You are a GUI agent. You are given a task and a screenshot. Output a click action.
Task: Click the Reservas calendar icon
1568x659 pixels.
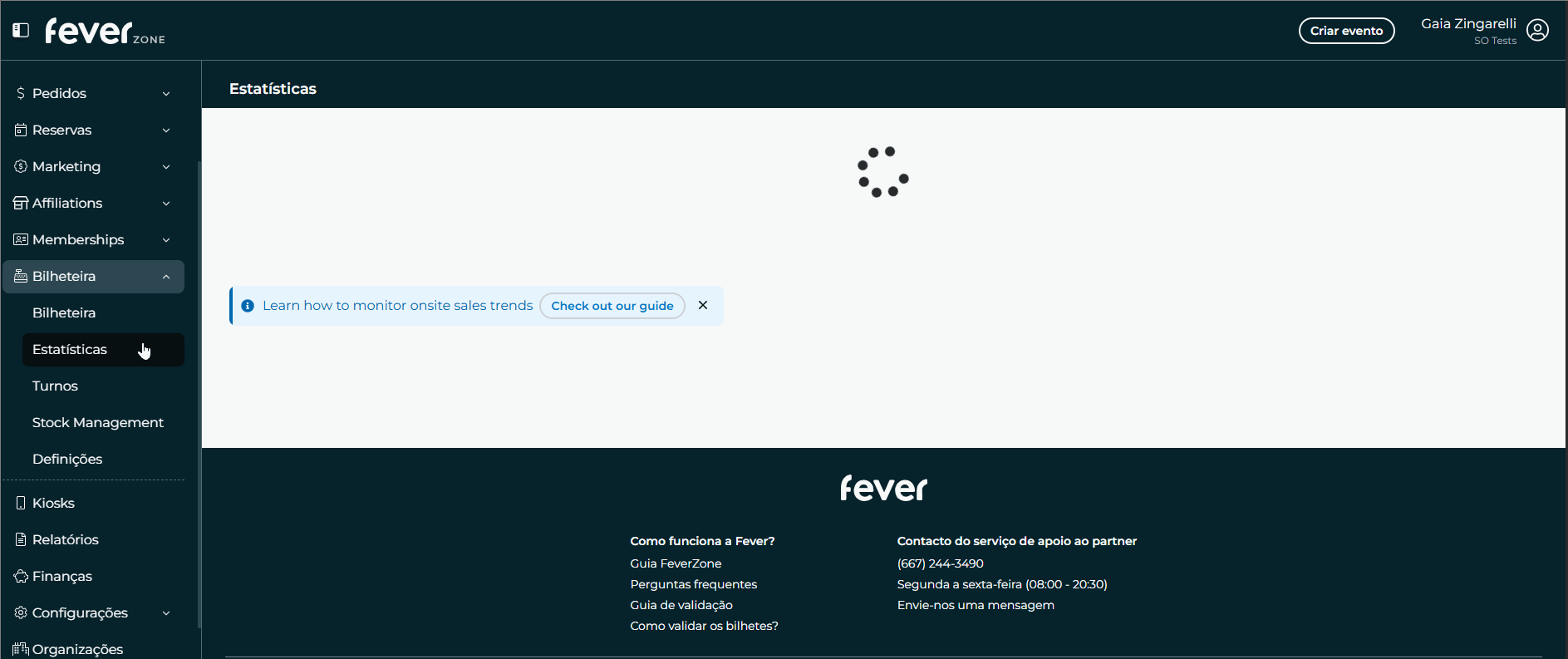pos(21,130)
